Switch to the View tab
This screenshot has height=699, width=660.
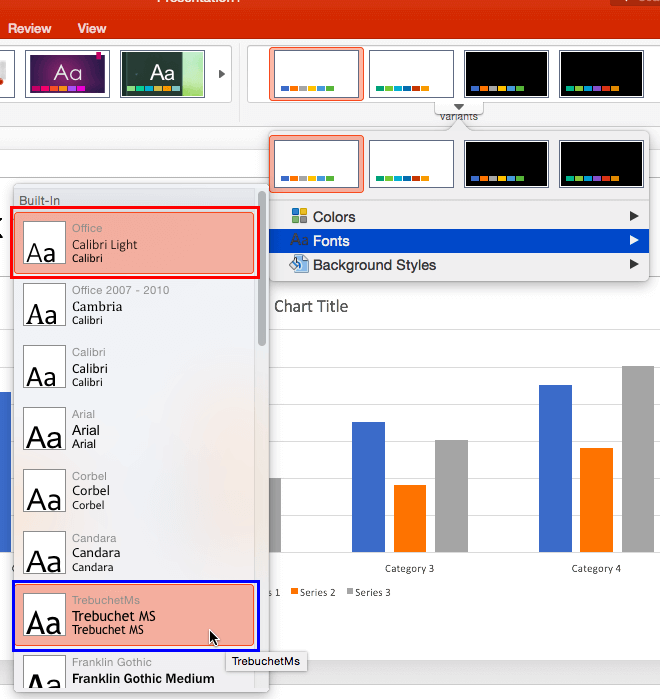[x=92, y=28]
